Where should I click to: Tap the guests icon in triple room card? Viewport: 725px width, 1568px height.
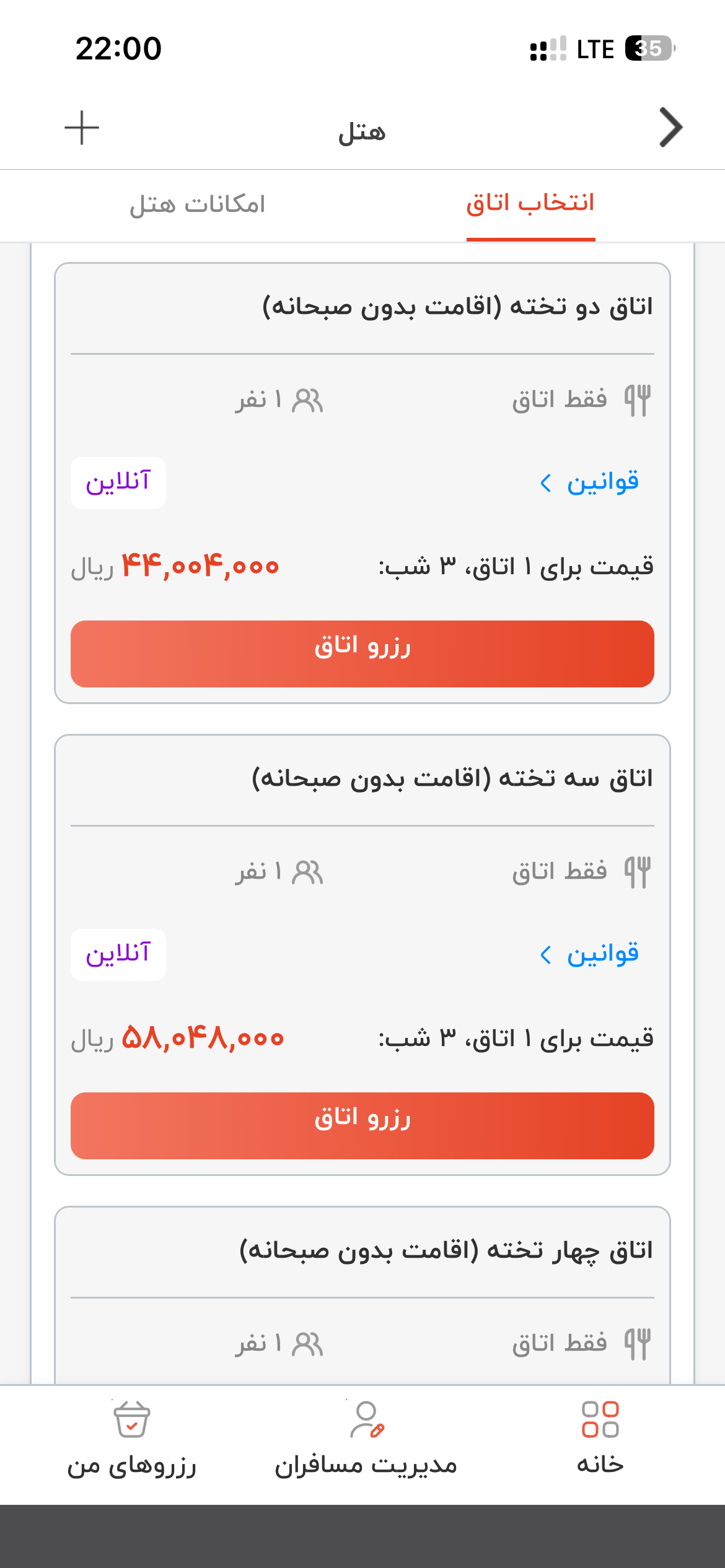307,873
